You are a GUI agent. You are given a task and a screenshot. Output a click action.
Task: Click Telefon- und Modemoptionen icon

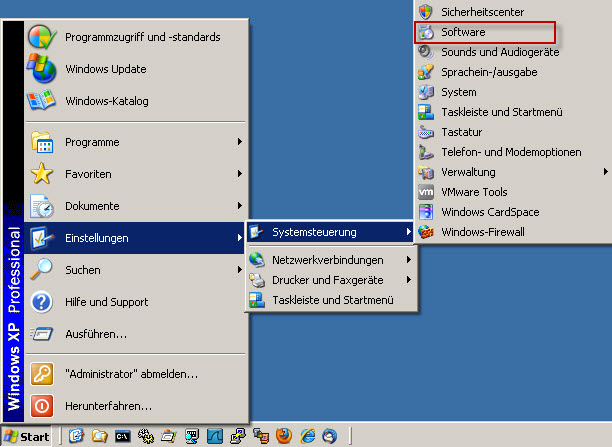coord(426,152)
